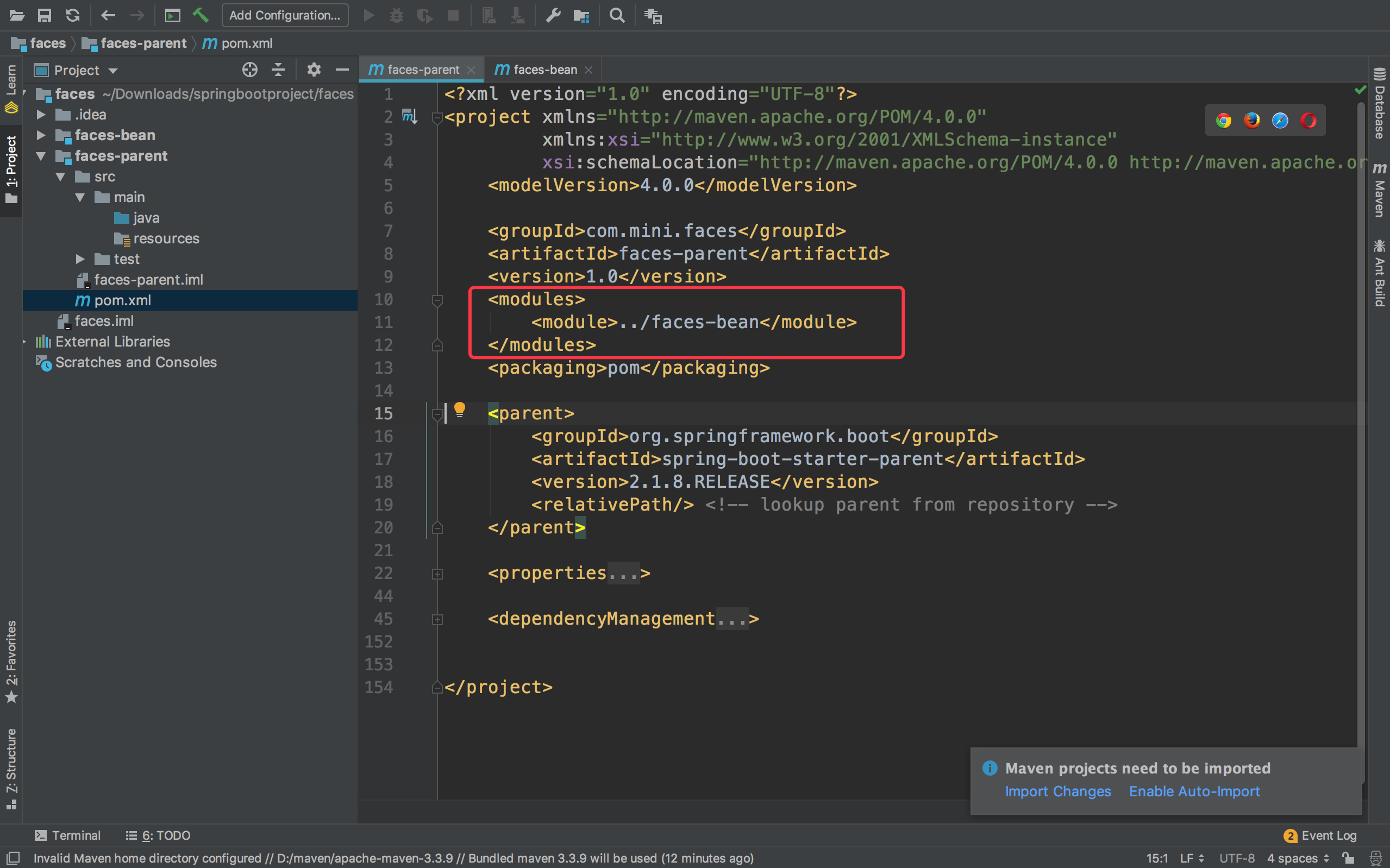The image size is (1390, 868).
Task: Open Project panel gear settings
Action: point(314,70)
